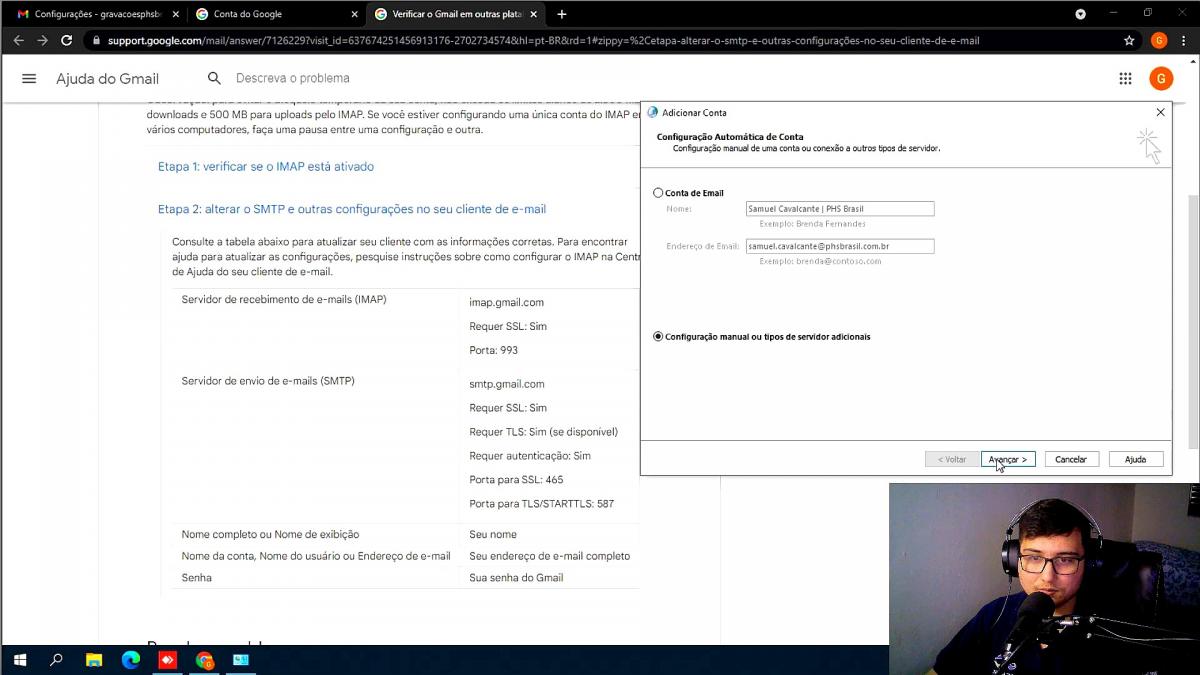Open the Chrome profile avatar in the toolbar
The height and width of the screenshot is (675, 1200).
pyautogui.click(x=1159, y=40)
